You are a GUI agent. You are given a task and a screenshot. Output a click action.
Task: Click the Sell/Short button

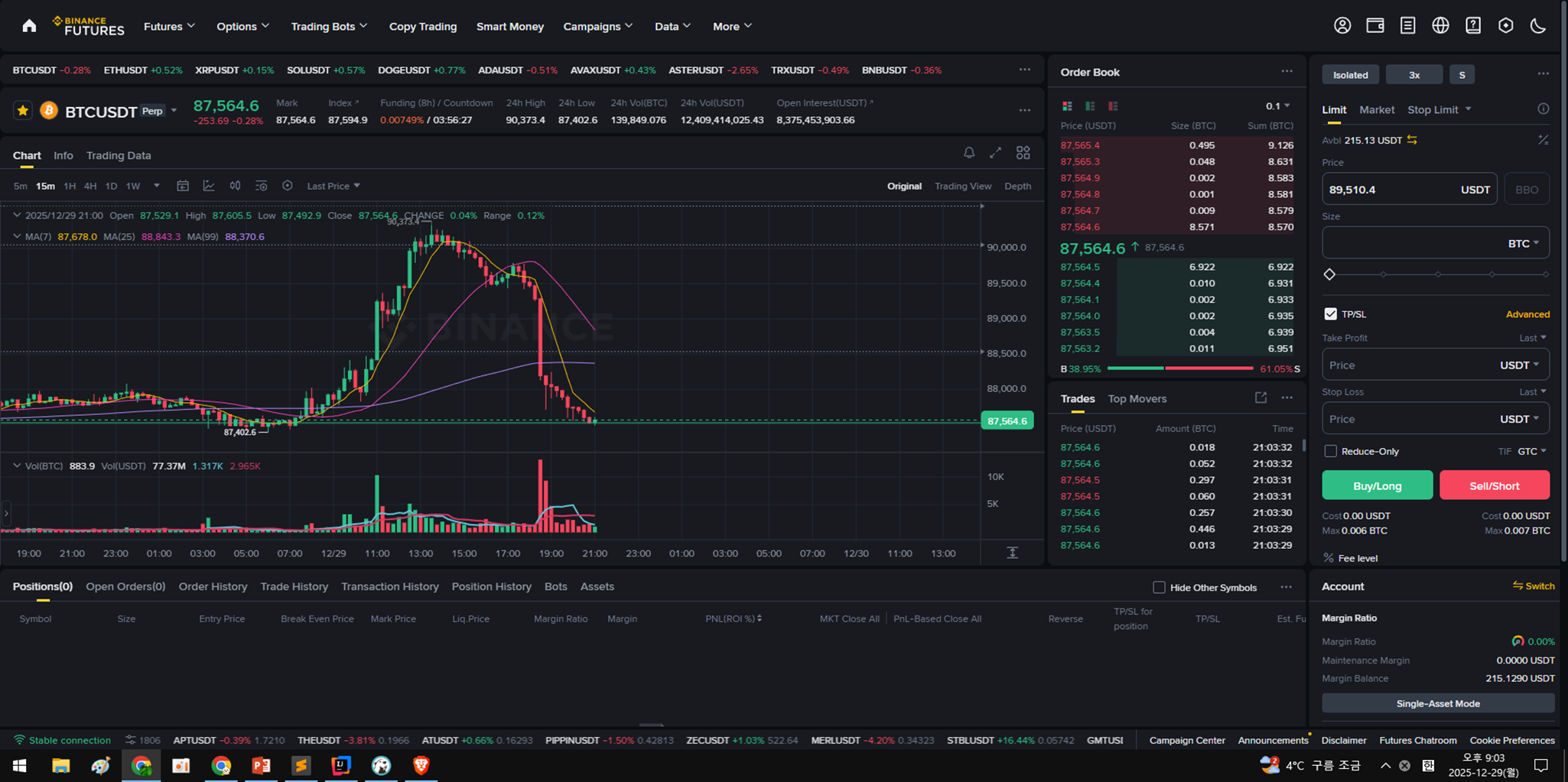click(x=1495, y=485)
